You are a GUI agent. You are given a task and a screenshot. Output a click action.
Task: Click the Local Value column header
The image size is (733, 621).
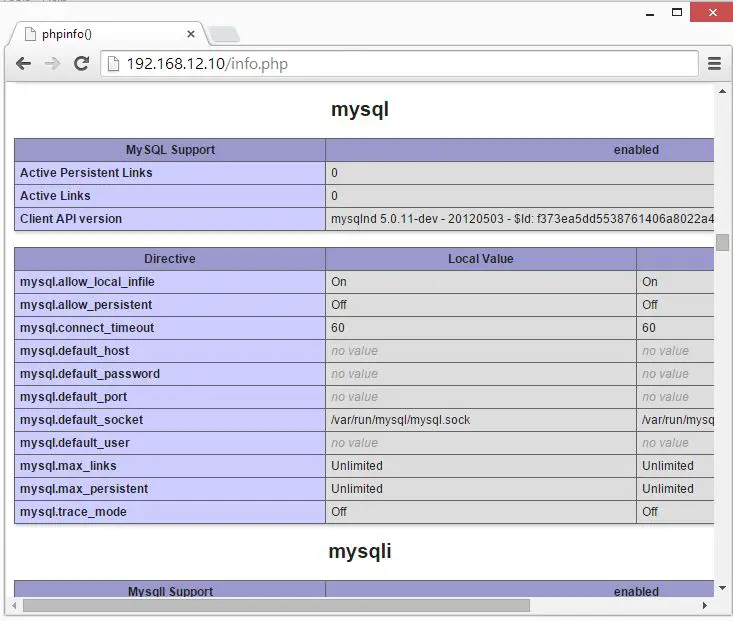481,259
